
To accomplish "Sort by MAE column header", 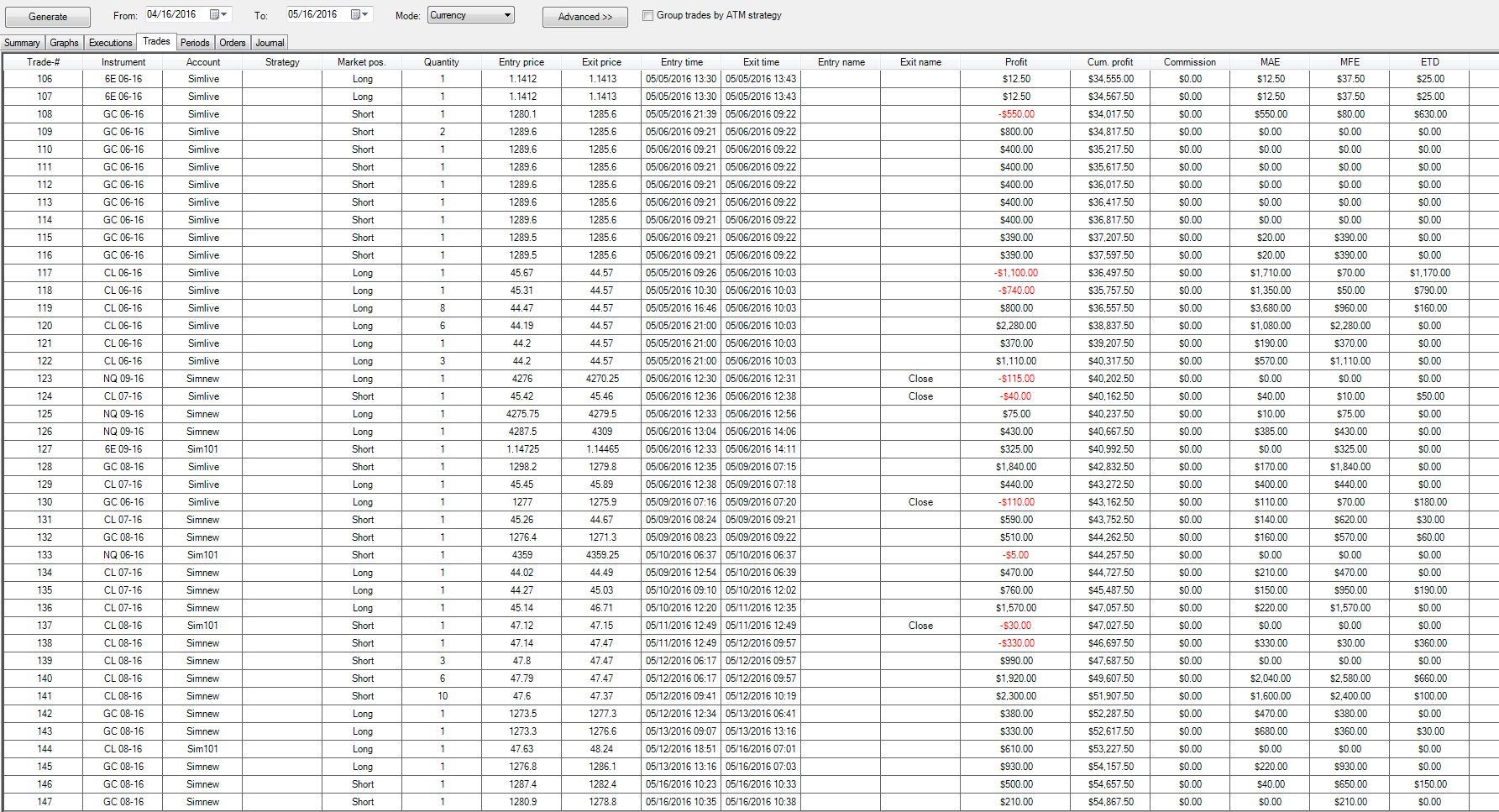I will tap(1270, 62).
